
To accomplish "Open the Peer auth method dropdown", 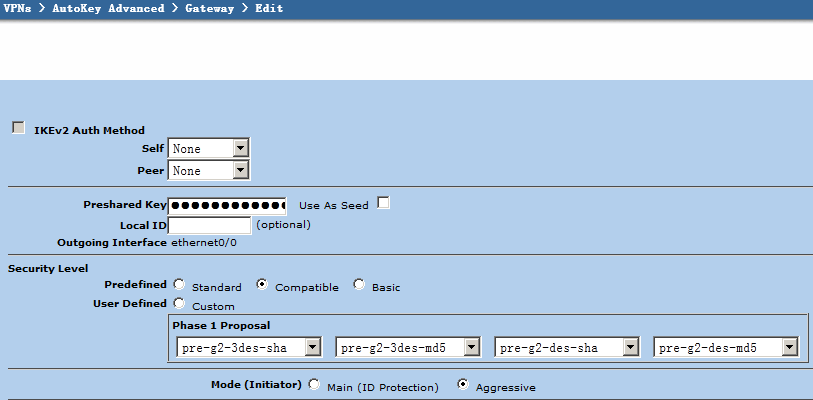I will 208,171.
